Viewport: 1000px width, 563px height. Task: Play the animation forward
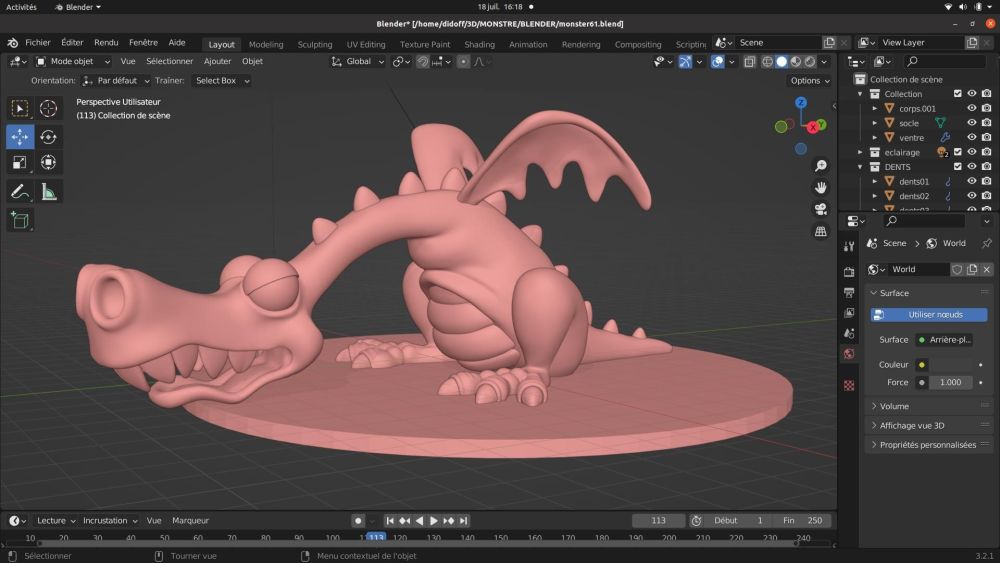[x=434, y=521]
